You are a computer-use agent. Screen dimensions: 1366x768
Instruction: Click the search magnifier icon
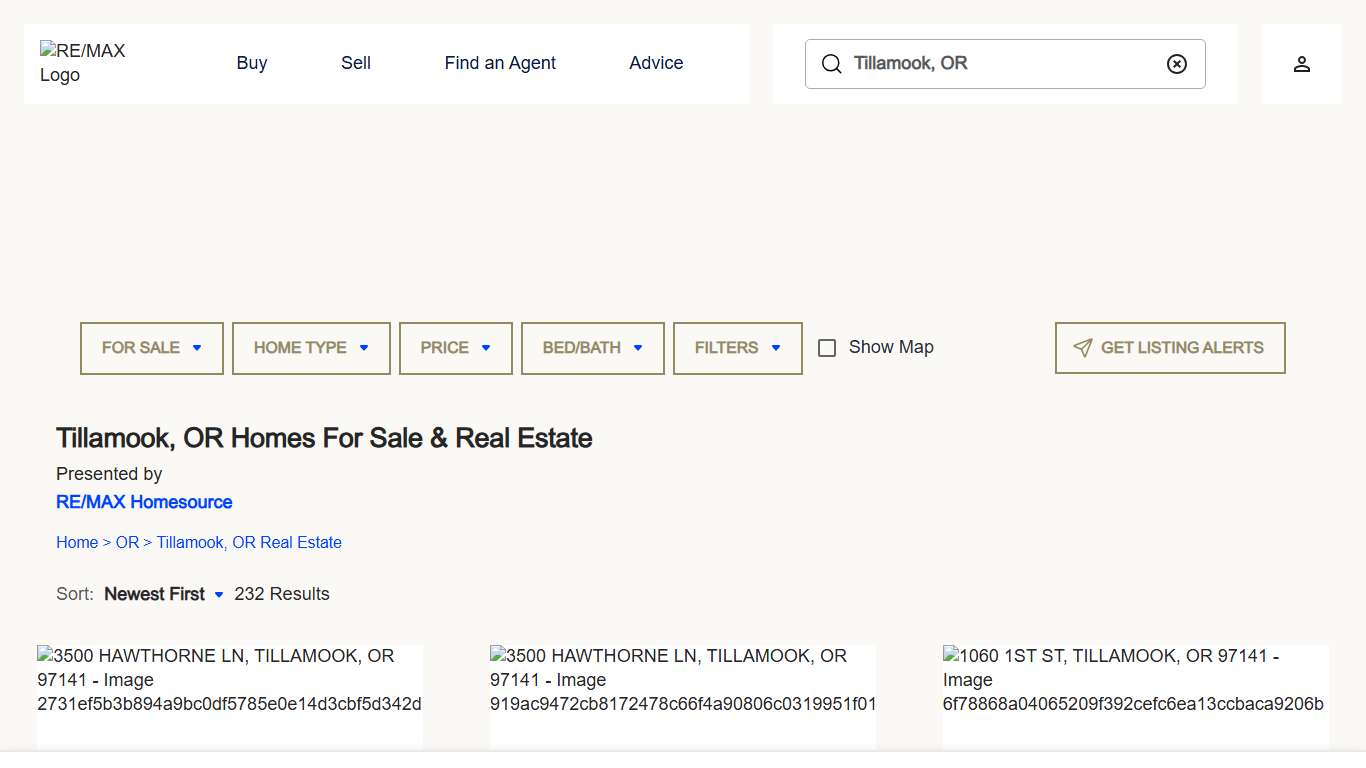click(831, 64)
